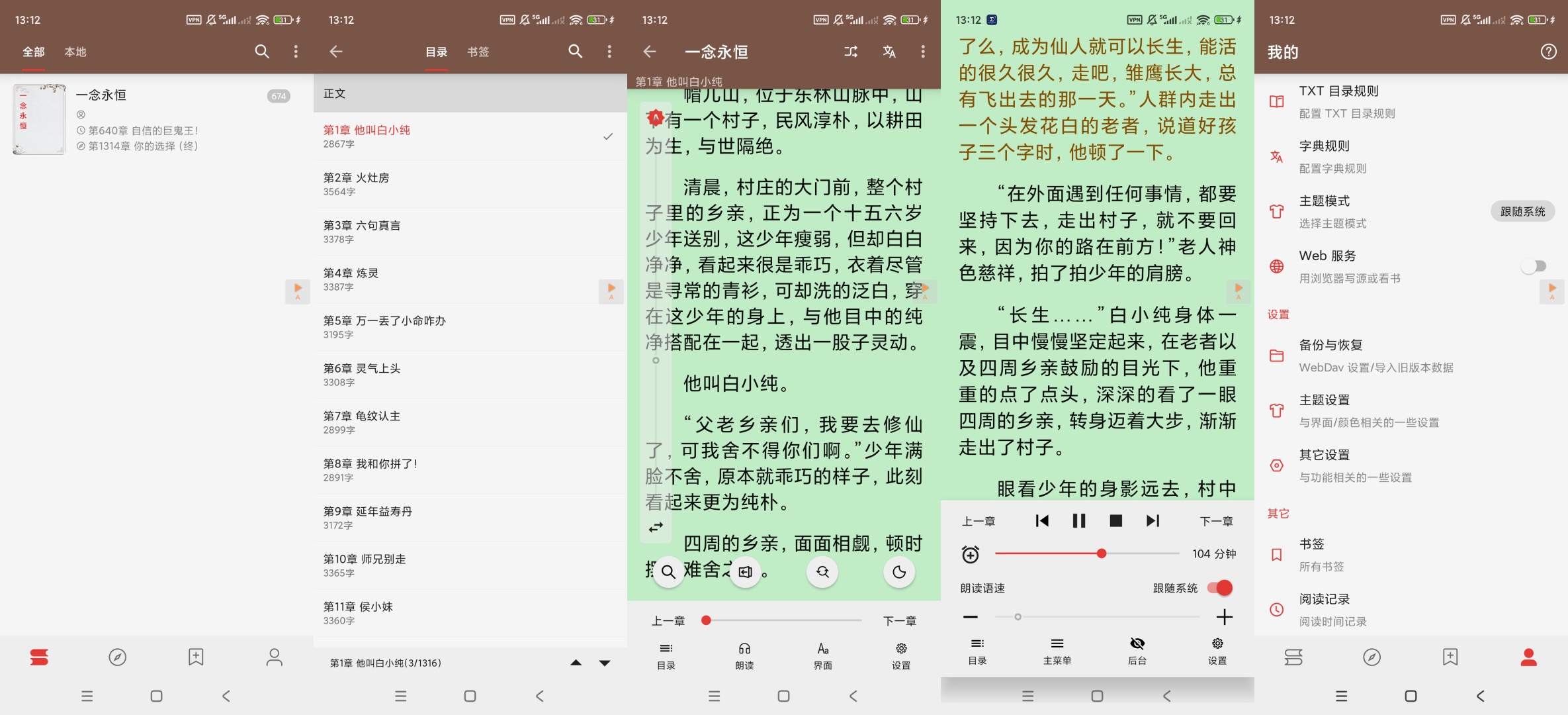The image size is (1568, 715).
Task: Uncheck the read mark on 第1章
Action: coord(607,136)
